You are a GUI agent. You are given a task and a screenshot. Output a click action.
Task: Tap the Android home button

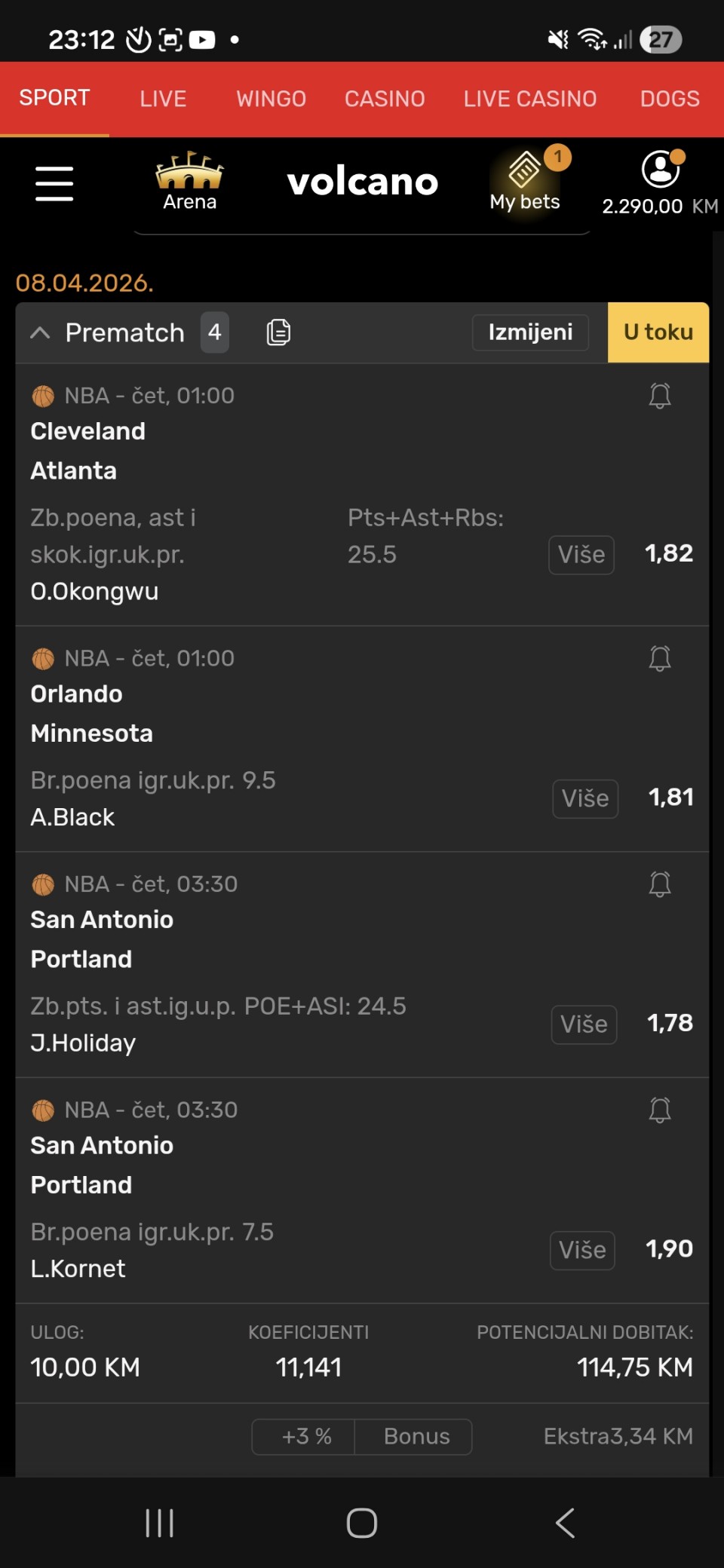(362, 1523)
